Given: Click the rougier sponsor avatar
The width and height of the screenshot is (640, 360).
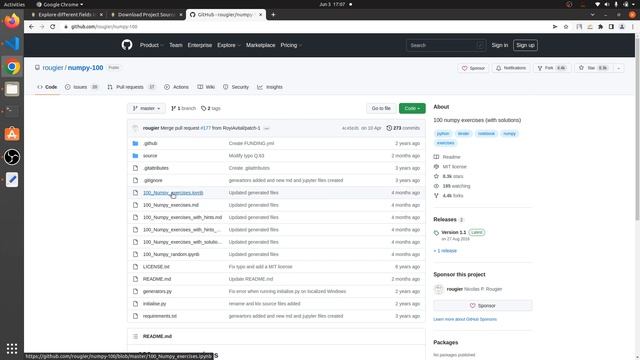Looking at the screenshot, I should [439, 289].
